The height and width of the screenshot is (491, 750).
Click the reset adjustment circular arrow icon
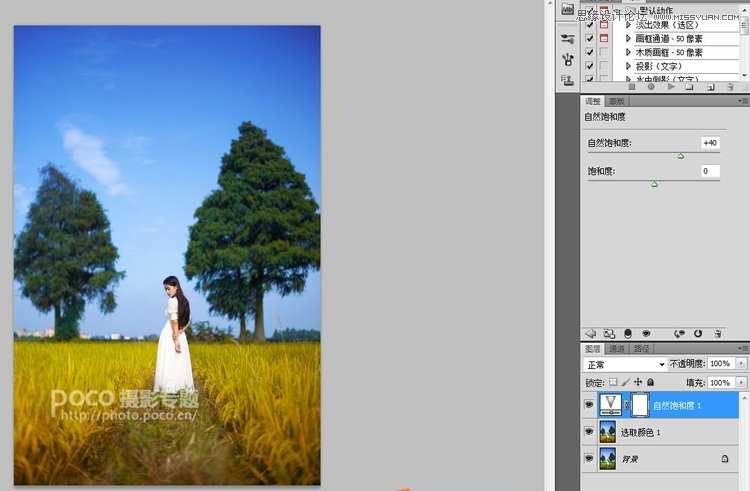pos(697,333)
